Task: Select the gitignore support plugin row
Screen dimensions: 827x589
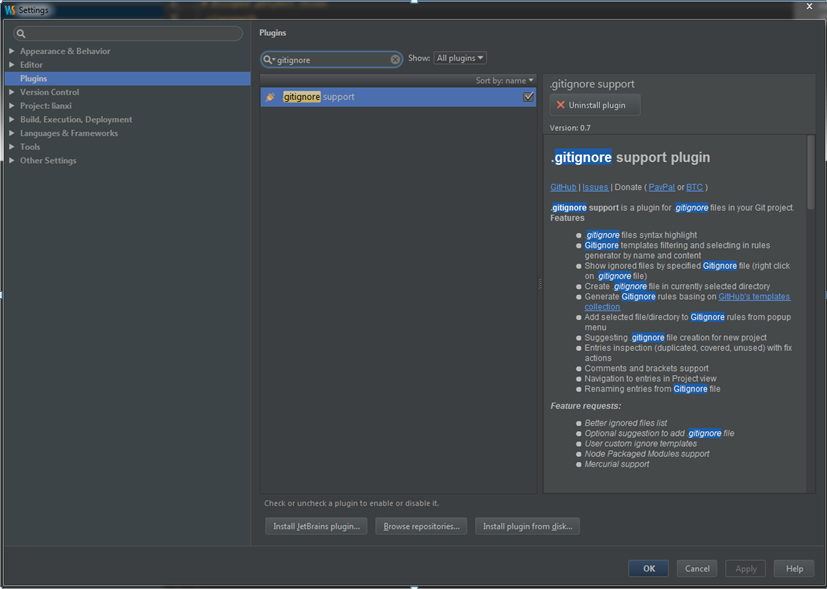Action: [x=398, y=97]
